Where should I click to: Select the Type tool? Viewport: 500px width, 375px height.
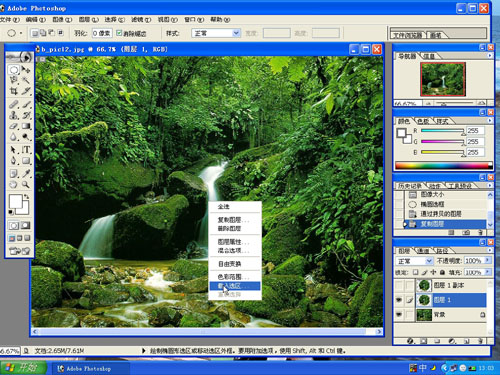pyautogui.click(x=26, y=150)
